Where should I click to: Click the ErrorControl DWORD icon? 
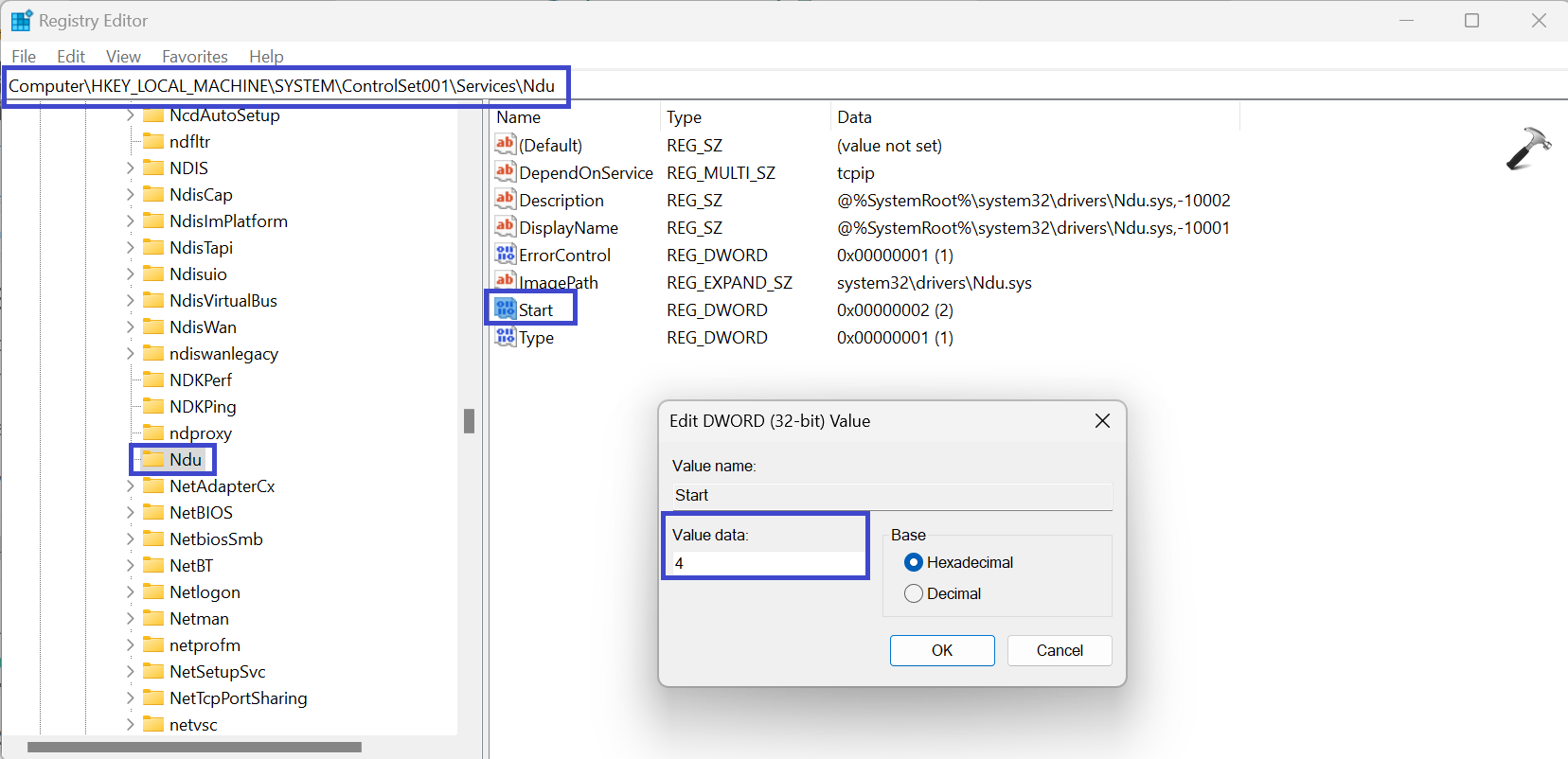506,255
